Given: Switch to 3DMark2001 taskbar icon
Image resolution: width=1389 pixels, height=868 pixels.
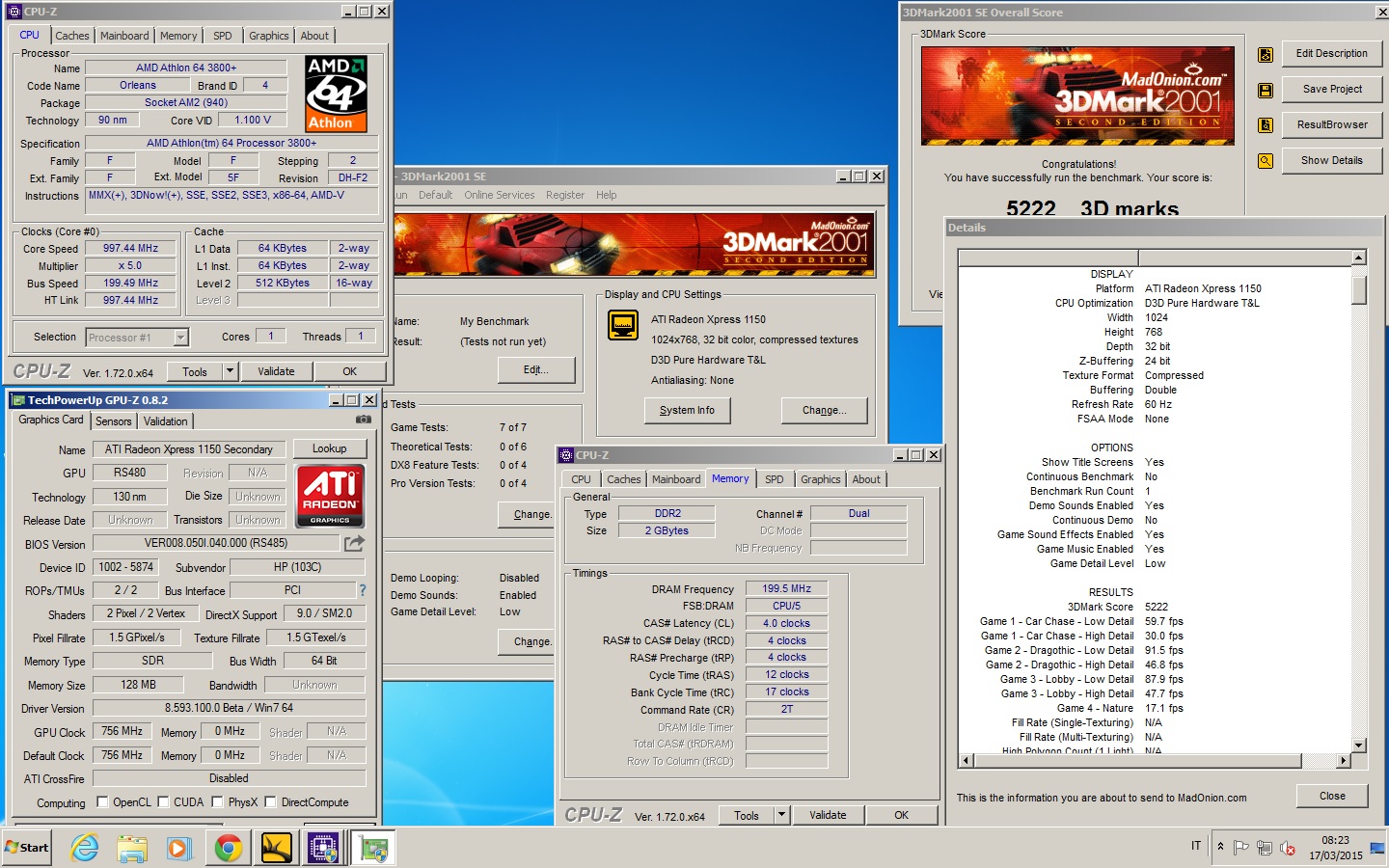Looking at the screenshot, I should pos(277,848).
